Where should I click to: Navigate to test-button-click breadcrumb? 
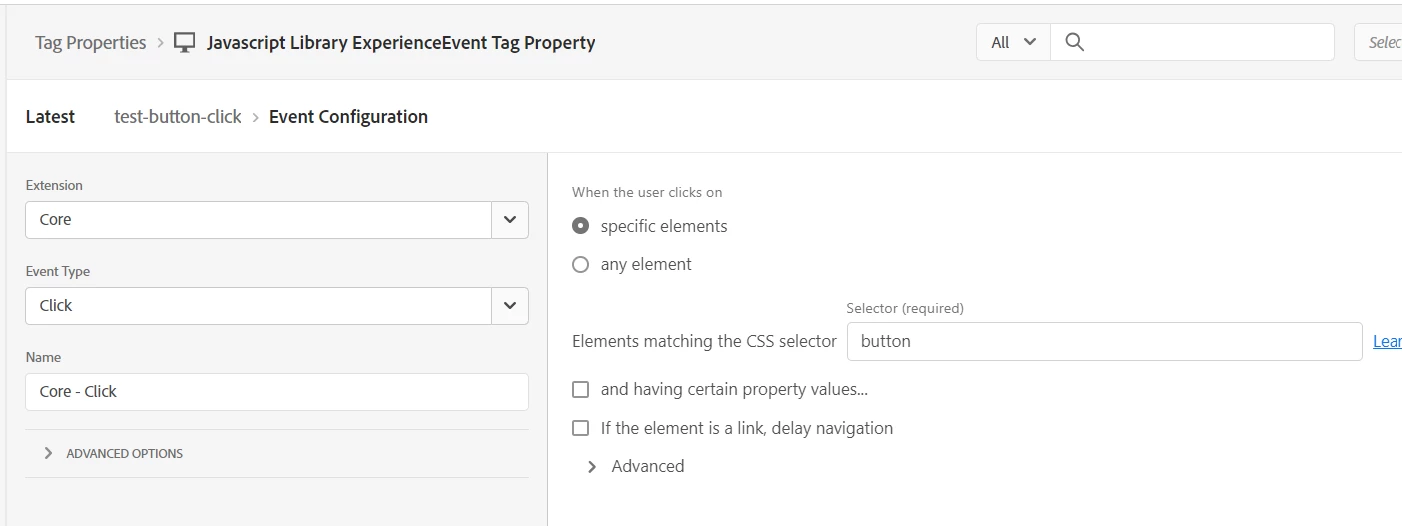[178, 117]
